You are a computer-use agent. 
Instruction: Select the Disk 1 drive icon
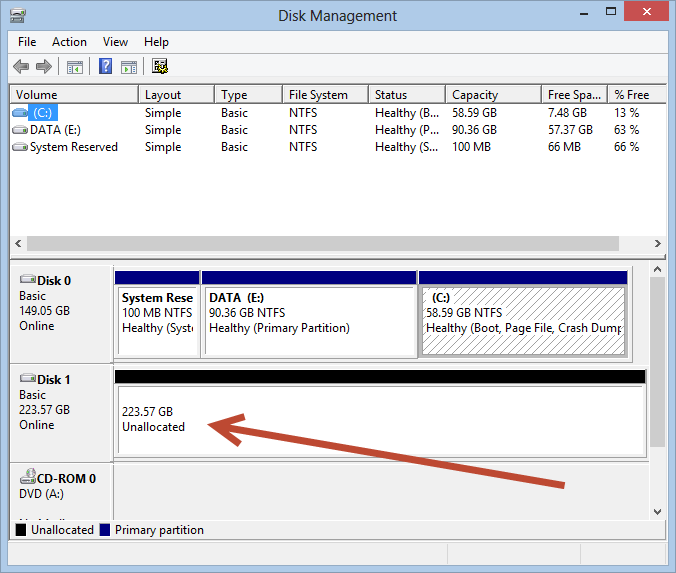click(27, 380)
